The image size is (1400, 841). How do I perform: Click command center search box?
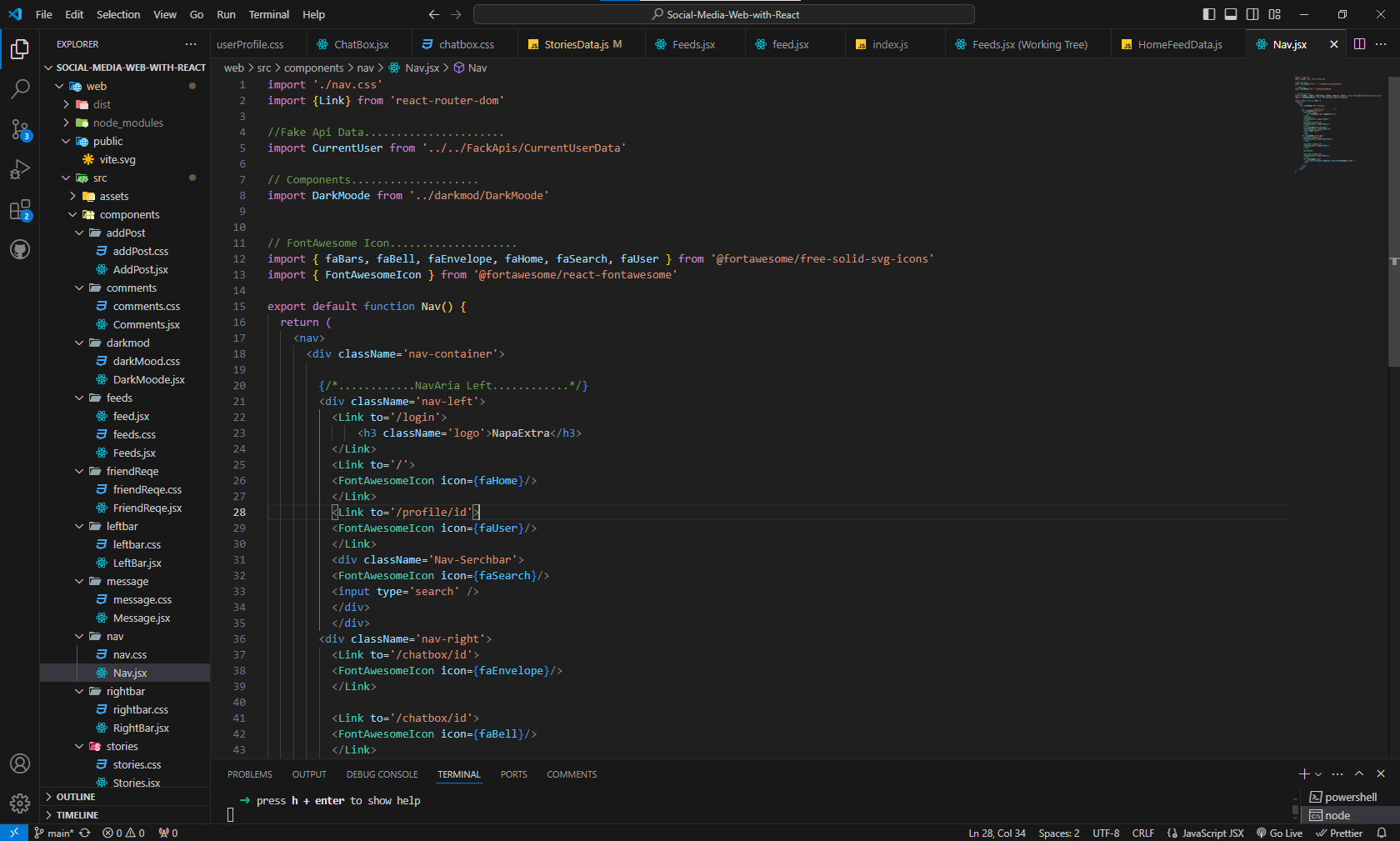tap(723, 14)
